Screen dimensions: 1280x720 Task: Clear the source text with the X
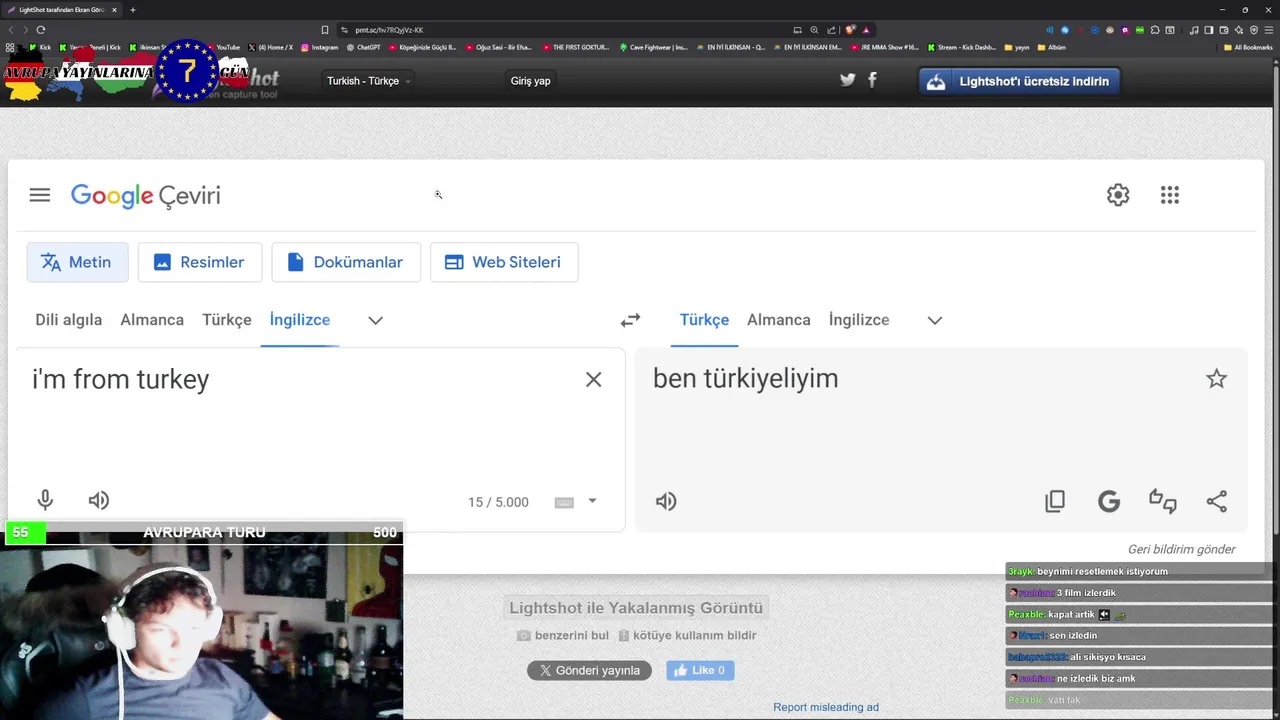(594, 379)
